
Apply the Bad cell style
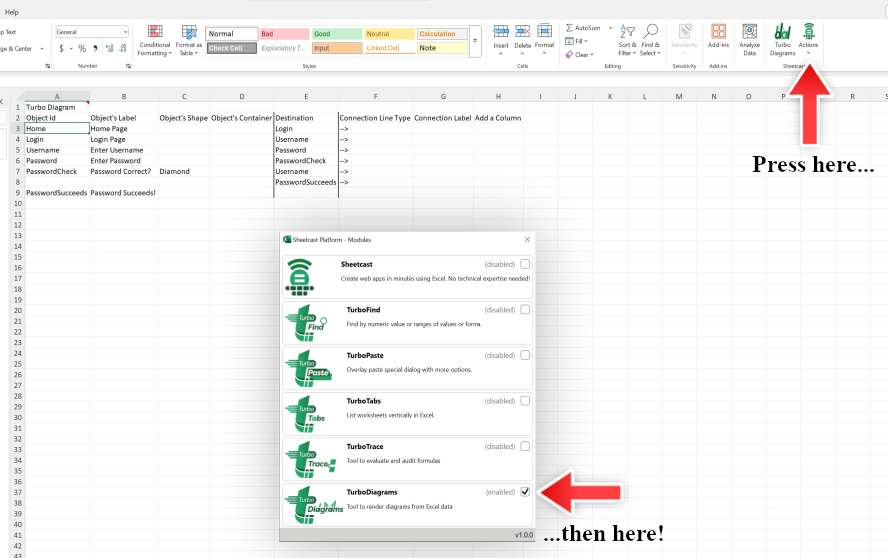coord(284,34)
